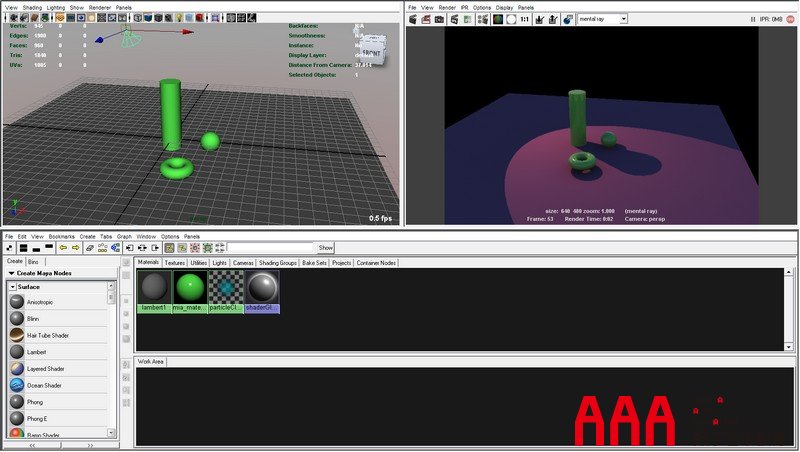
Task: Click down arrow of materials panel scrollbar
Action: (x=789, y=347)
